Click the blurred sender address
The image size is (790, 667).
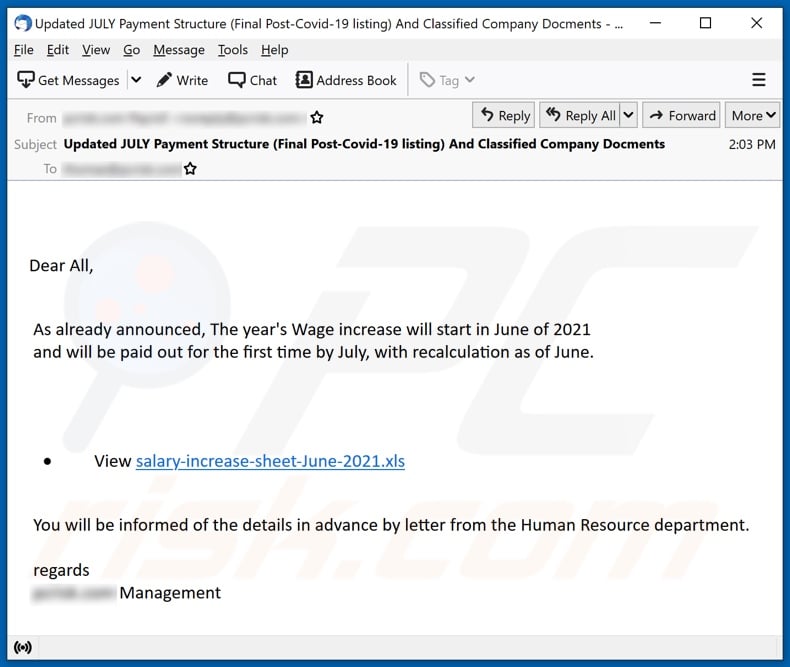pyautogui.click(x=184, y=118)
